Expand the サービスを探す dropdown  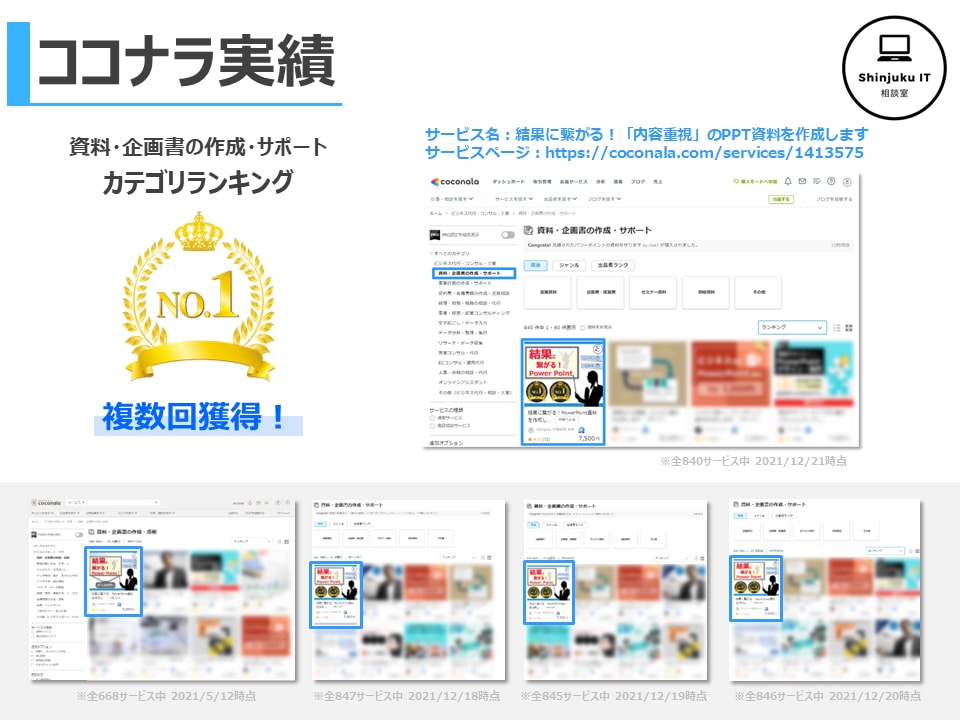pos(514,199)
